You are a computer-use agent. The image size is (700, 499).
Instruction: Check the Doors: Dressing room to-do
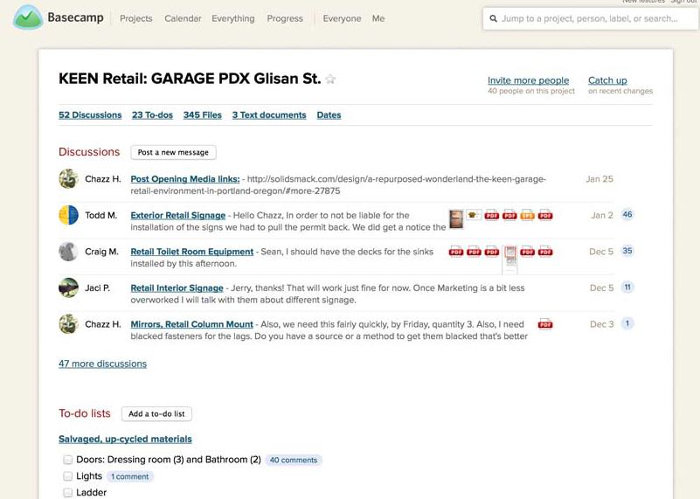point(68,460)
